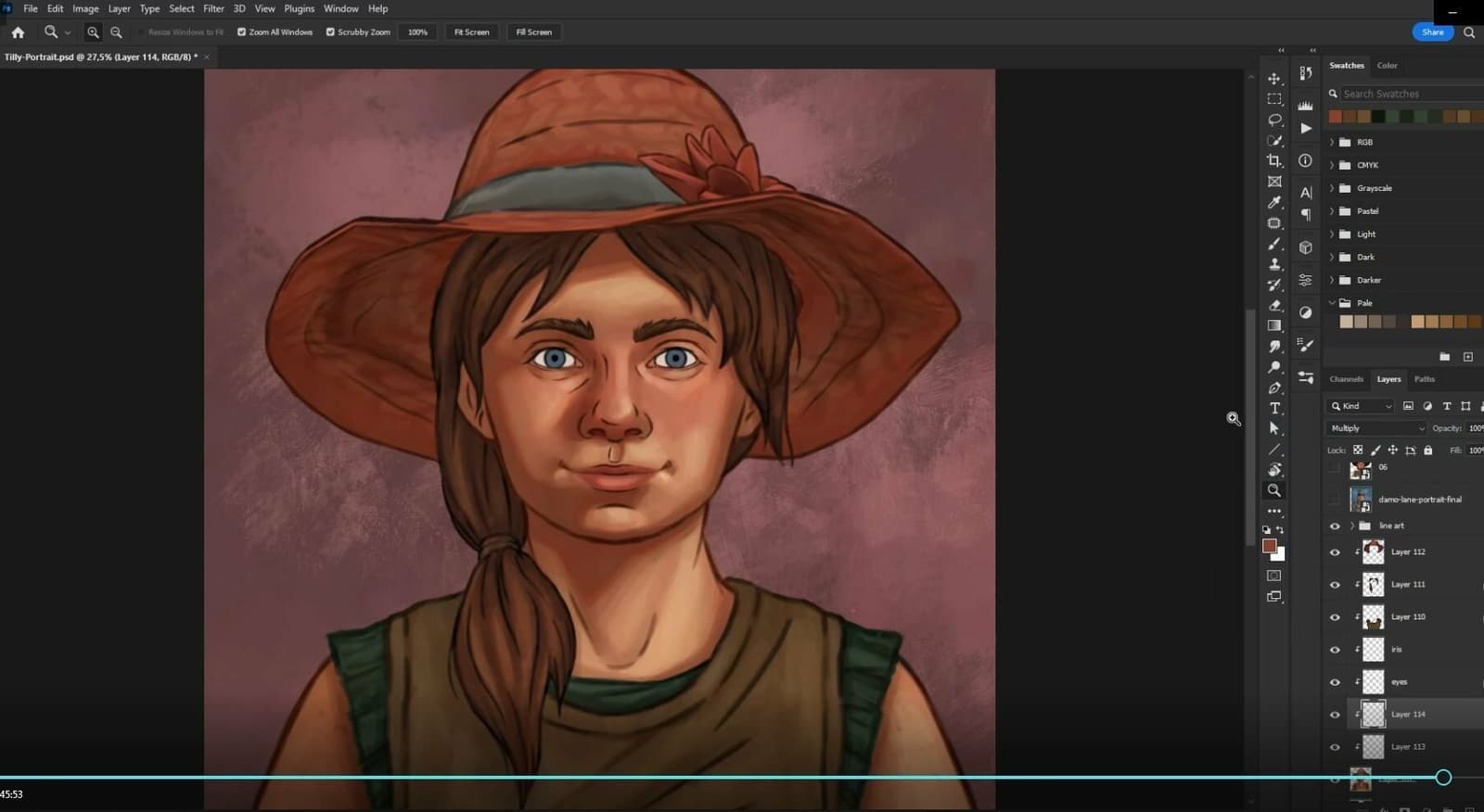This screenshot has width=1484, height=812.
Task: Select the Move tool
Action: click(1274, 79)
